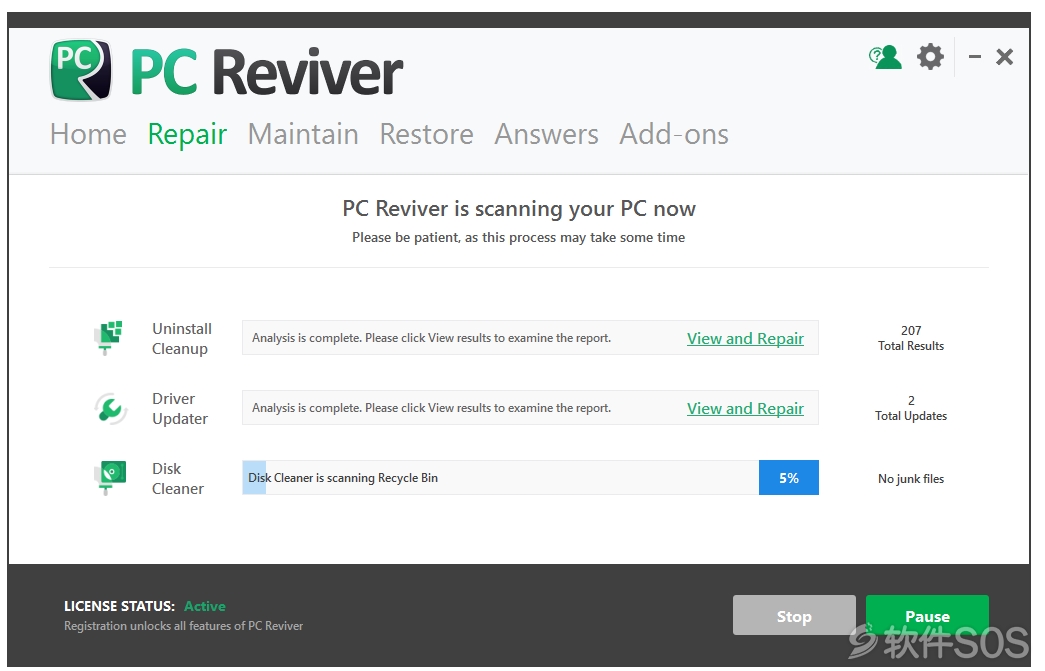Go to the Home tab
This screenshot has height=671, width=1045.
coord(88,135)
